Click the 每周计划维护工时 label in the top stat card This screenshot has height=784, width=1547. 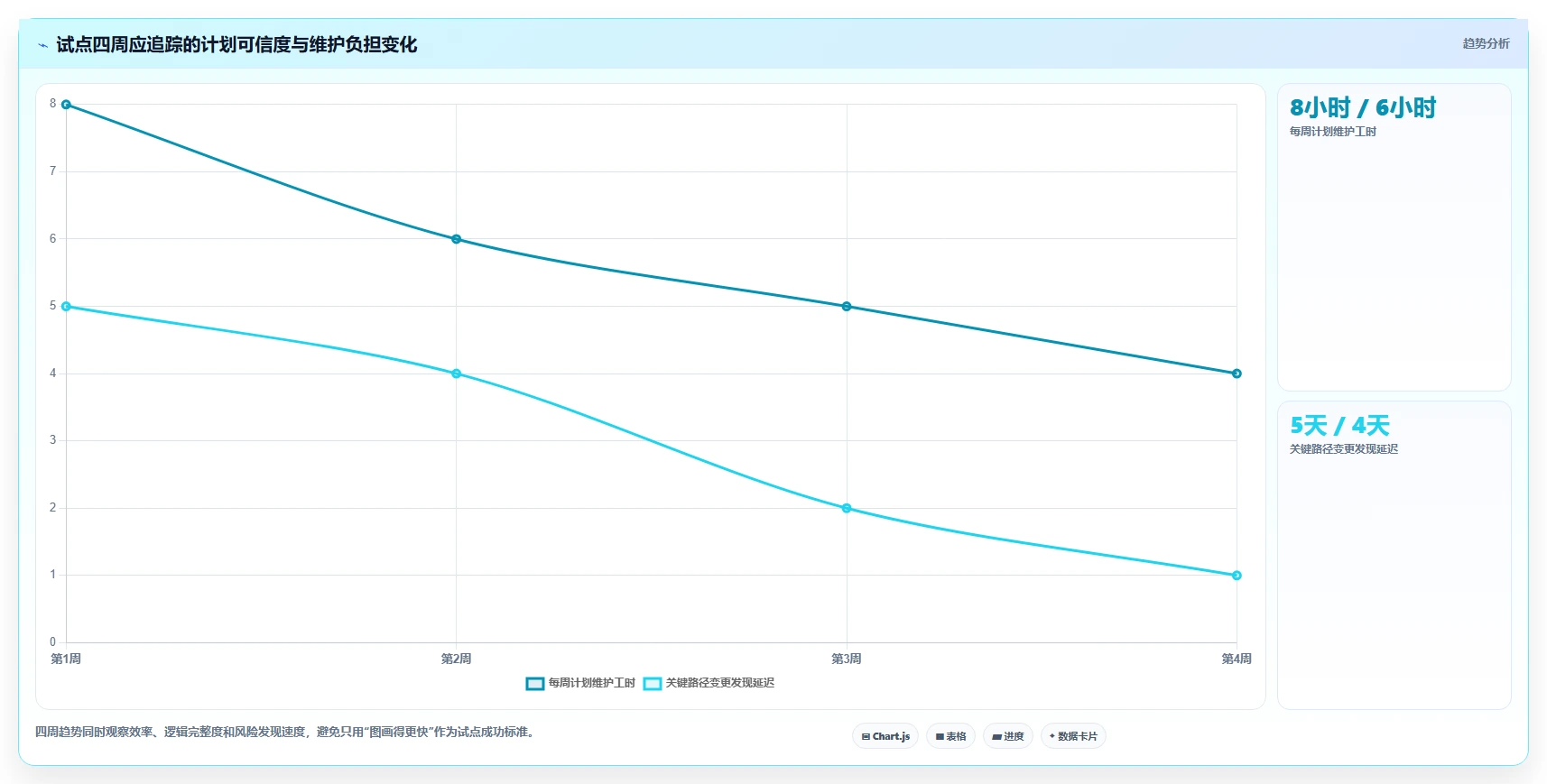[1333, 132]
